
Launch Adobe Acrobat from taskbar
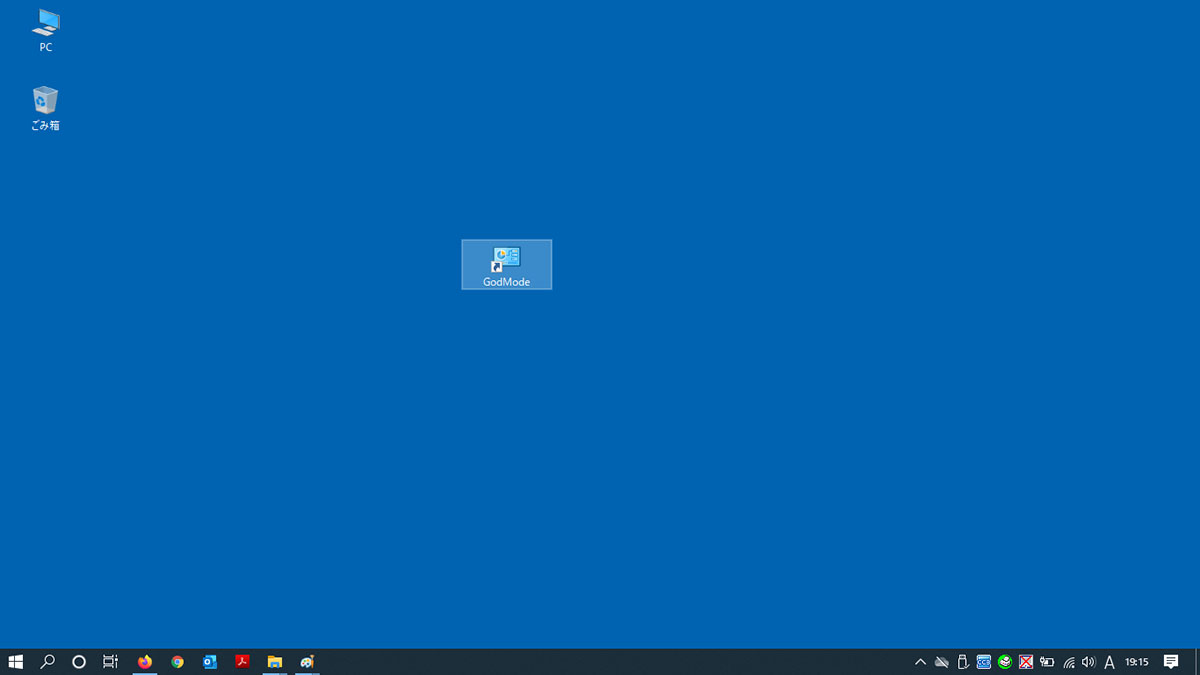[x=242, y=662]
